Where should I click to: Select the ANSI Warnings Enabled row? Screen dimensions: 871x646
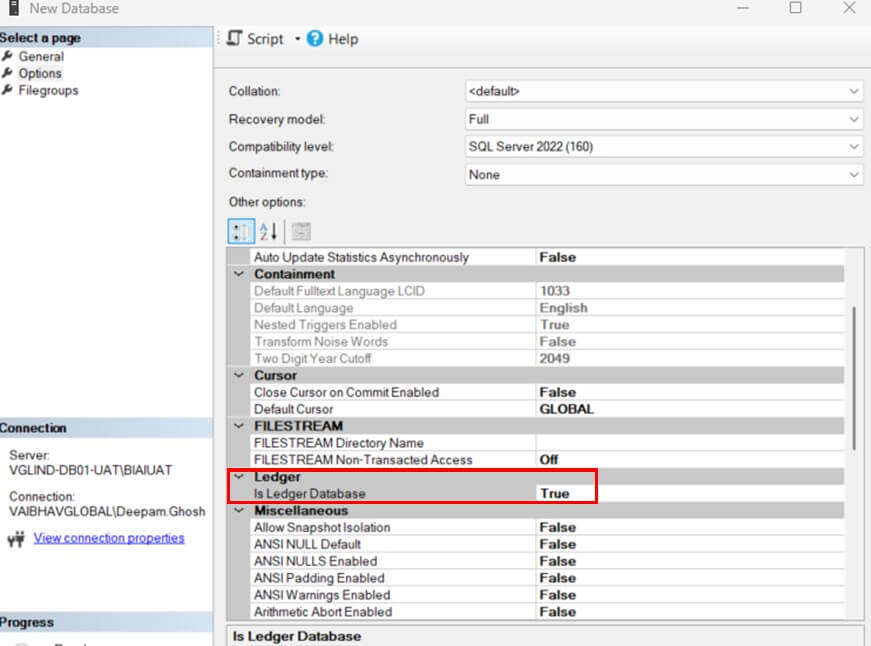547,595
